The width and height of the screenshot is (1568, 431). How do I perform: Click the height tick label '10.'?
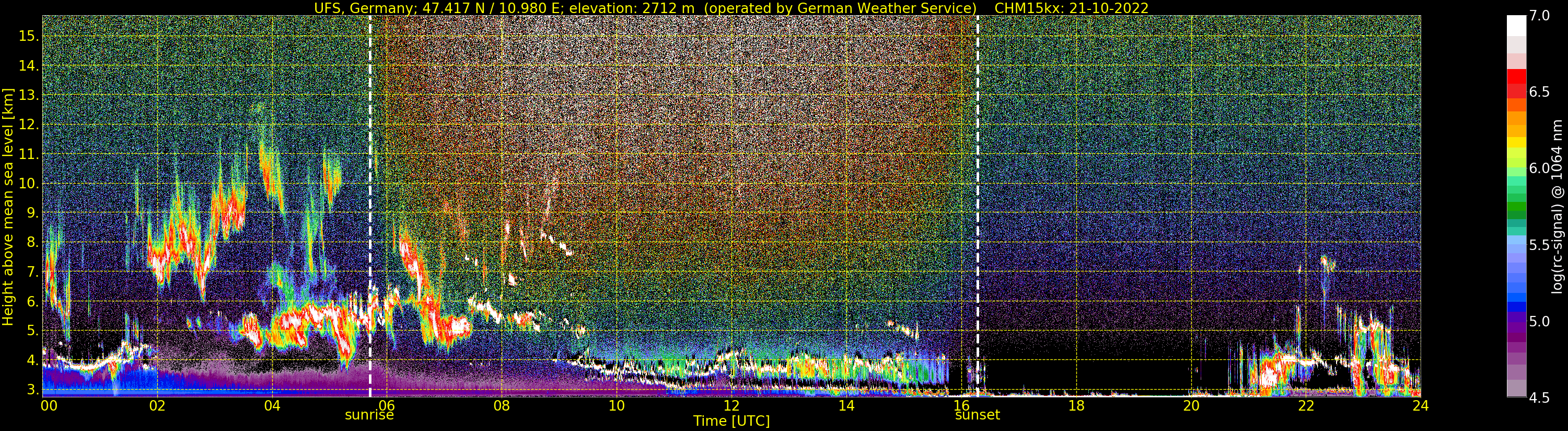[x=29, y=184]
